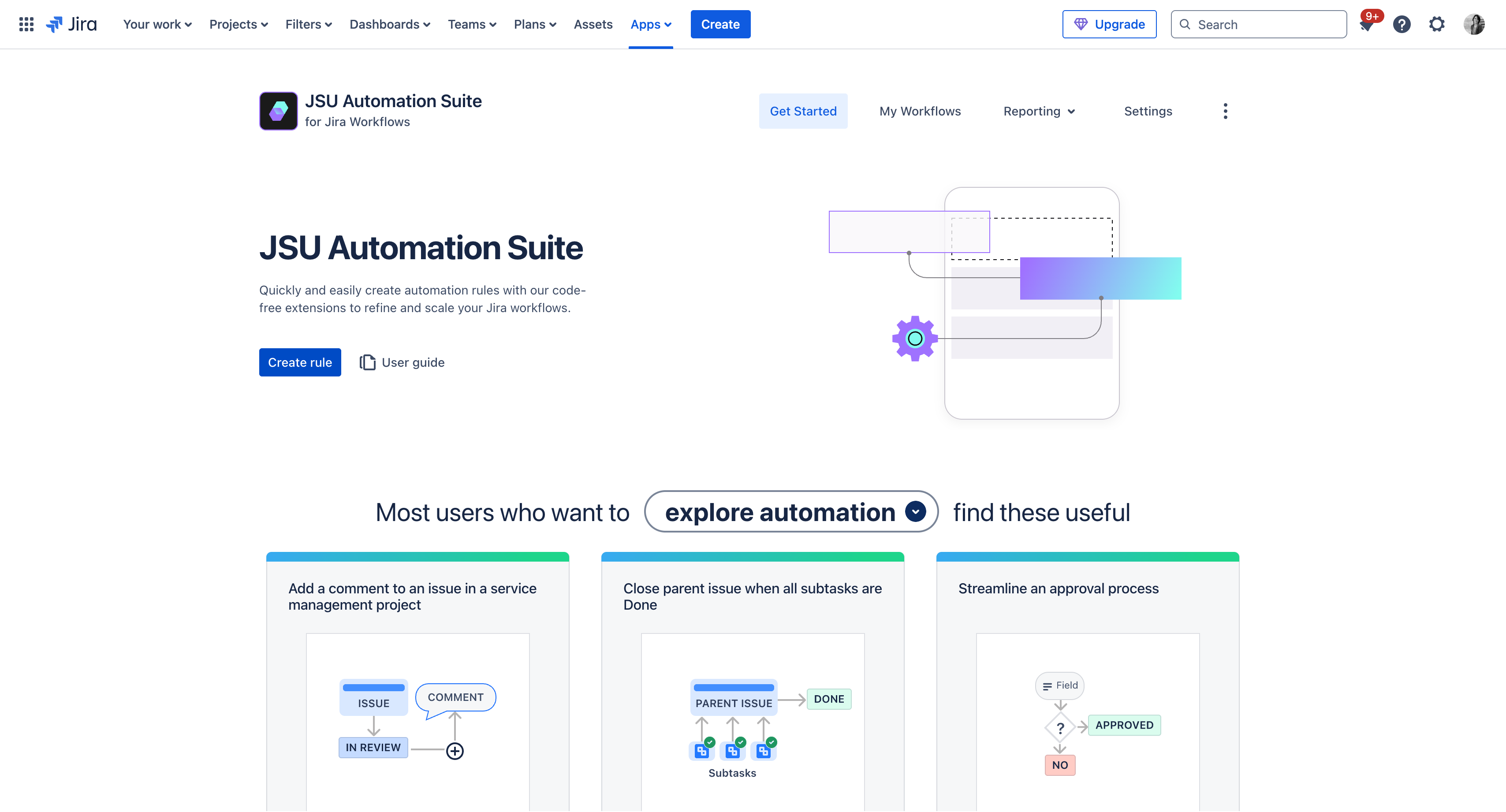The image size is (1506, 812).
Task: Open the Add a comment to an issue card
Action: 418,681
